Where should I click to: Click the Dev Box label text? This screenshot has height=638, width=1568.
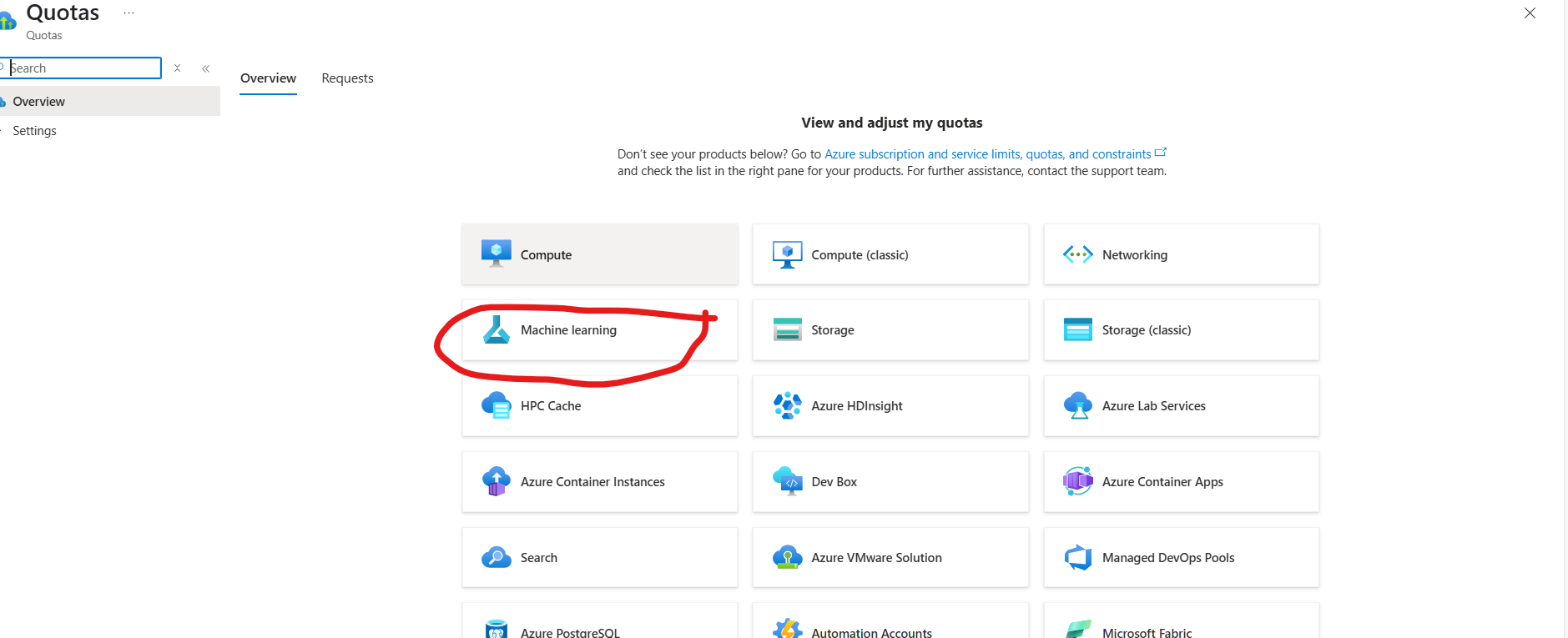coord(834,482)
